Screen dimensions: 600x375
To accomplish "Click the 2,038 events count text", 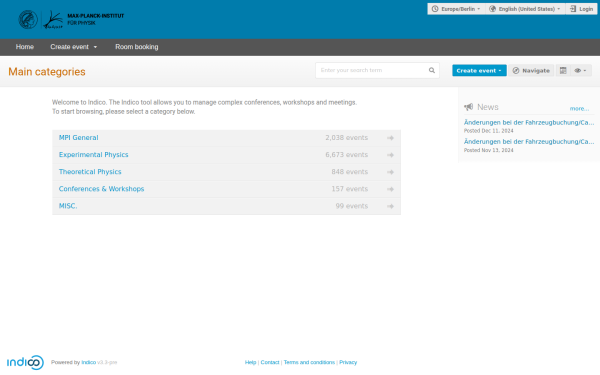I will click(346, 138).
